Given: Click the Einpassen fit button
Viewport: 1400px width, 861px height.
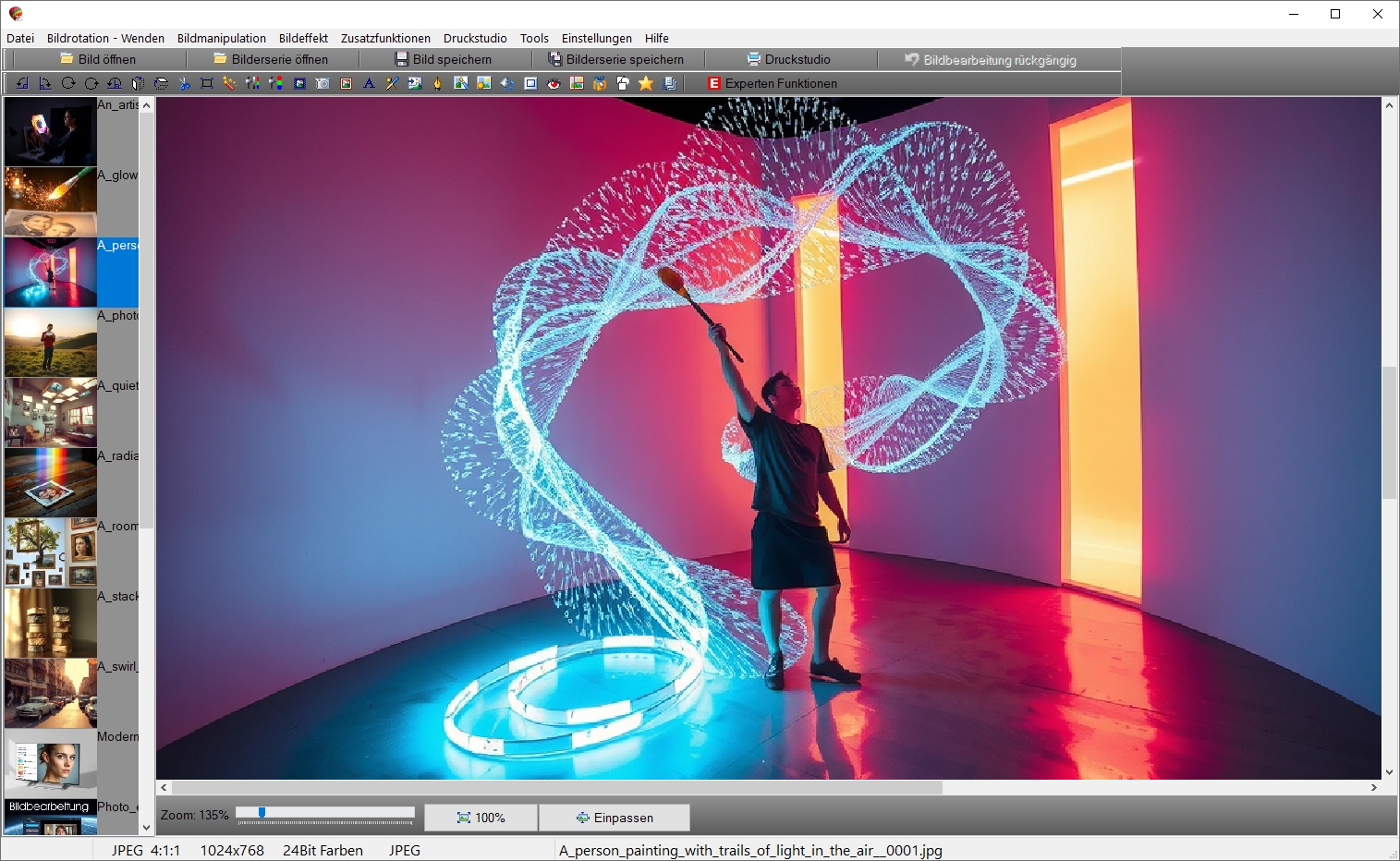Looking at the screenshot, I should (615, 818).
